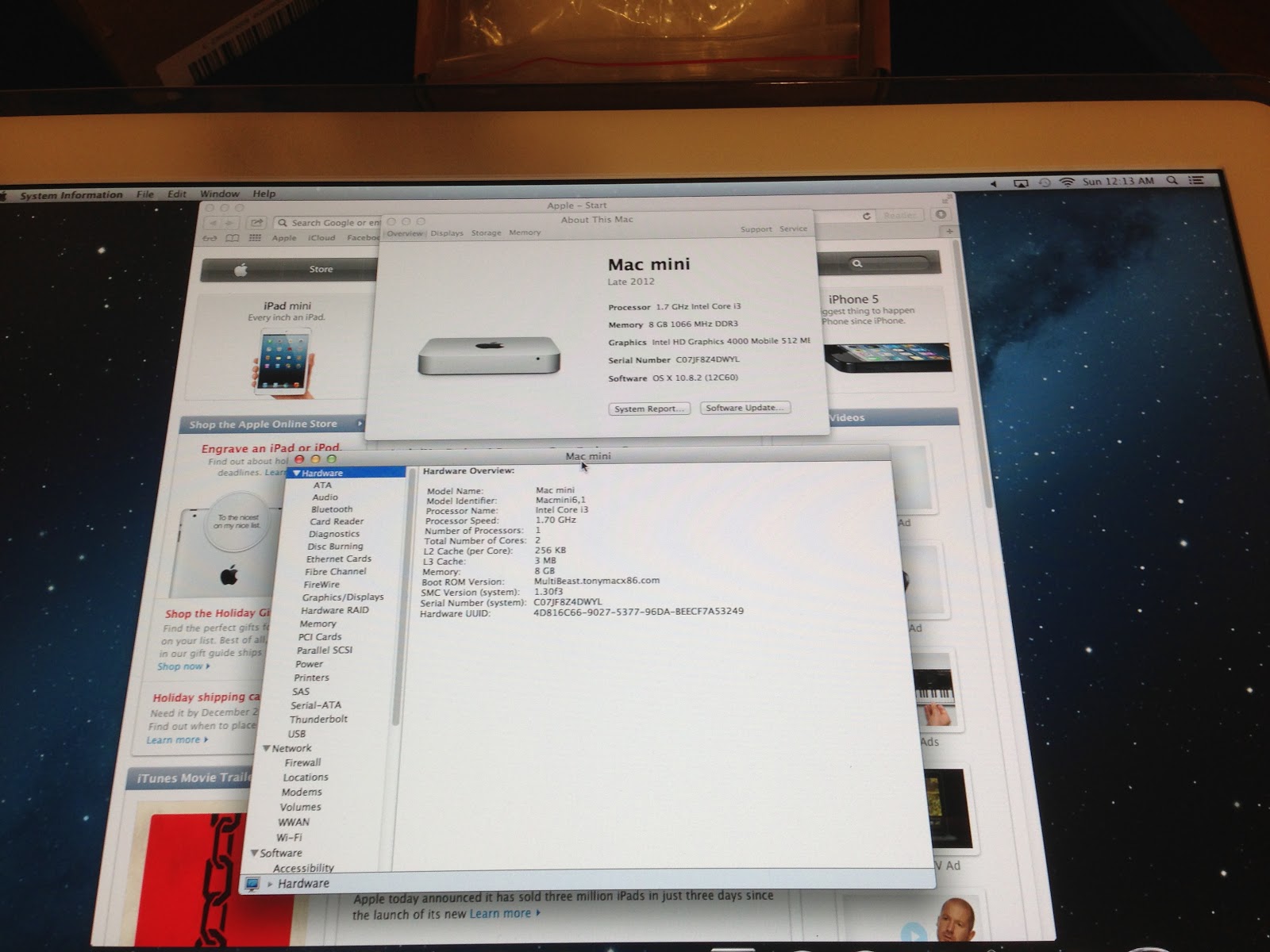Image resolution: width=1270 pixels, height=952 pixels.
Task: Click the Wi-Fi status icon in menu bar
Action: coord(1067,182)
